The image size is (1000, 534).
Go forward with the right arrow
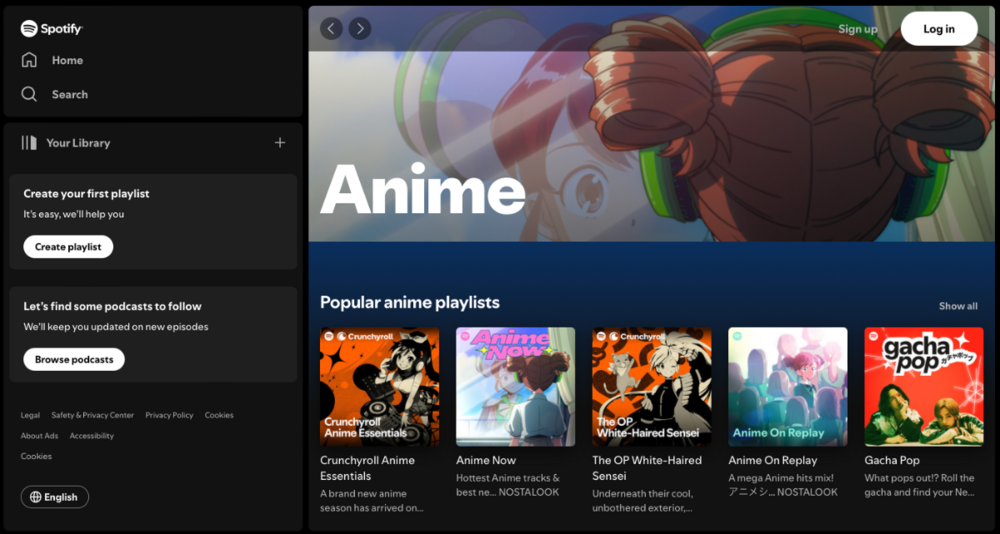pos(359,29)
